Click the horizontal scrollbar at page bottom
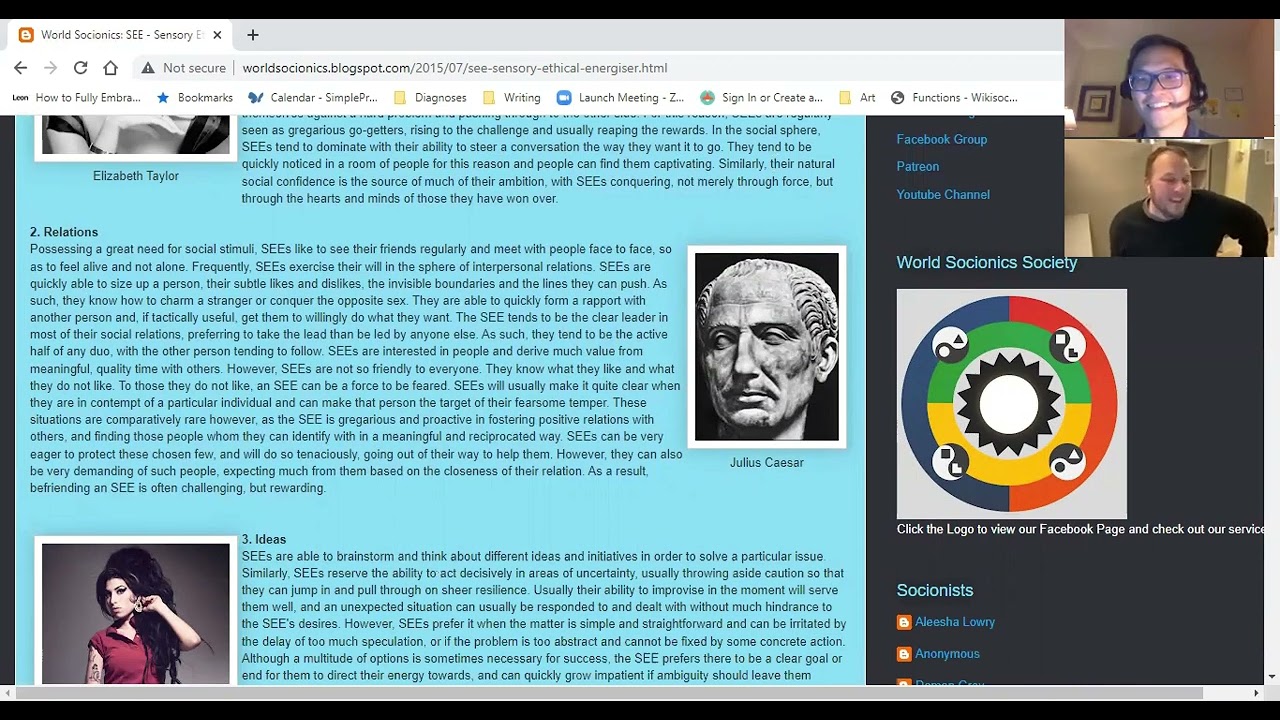The width and height of the screenshot is (1280, 720). tap(608, 693)
